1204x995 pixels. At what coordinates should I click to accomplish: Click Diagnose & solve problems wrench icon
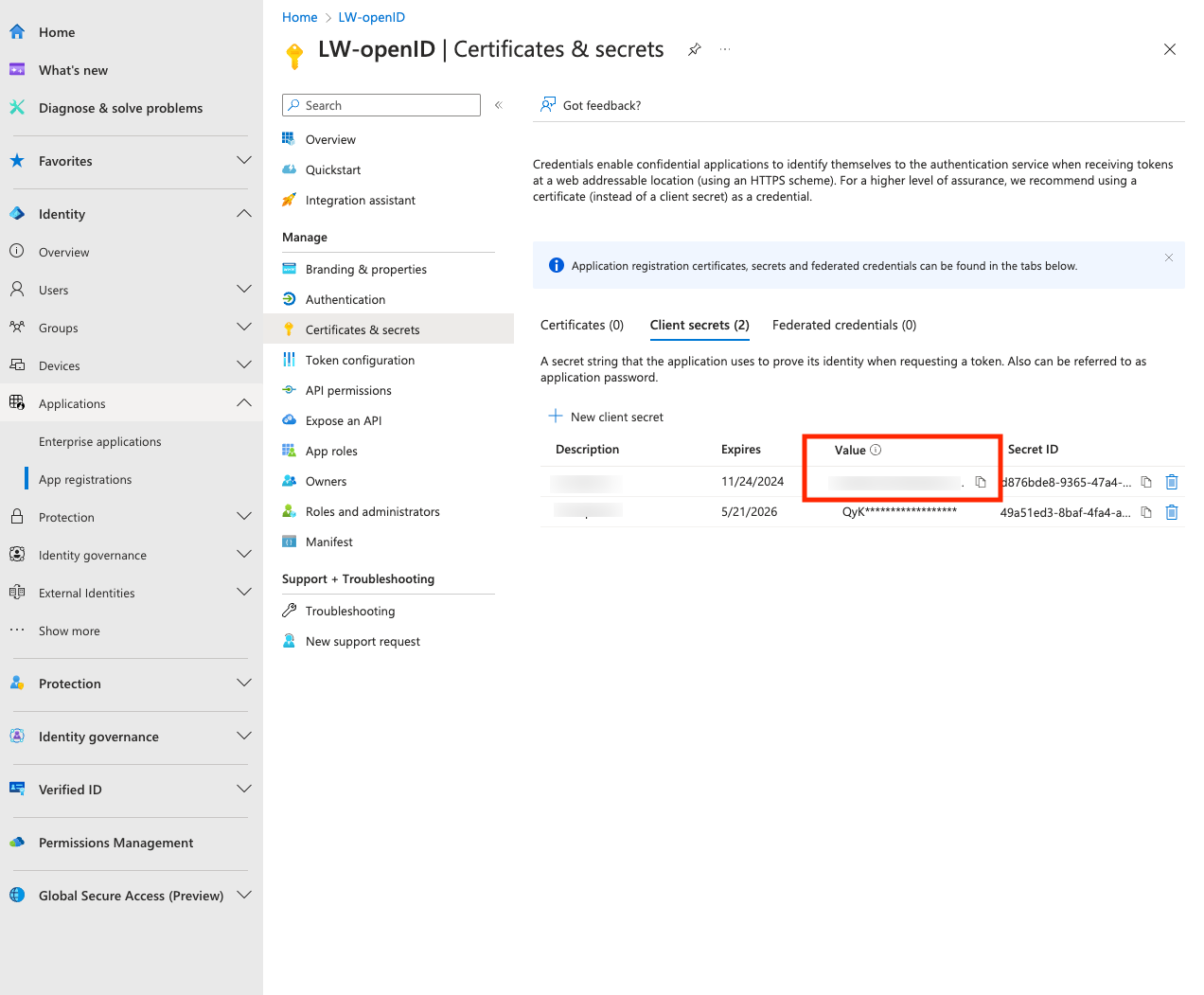point(17,108)
